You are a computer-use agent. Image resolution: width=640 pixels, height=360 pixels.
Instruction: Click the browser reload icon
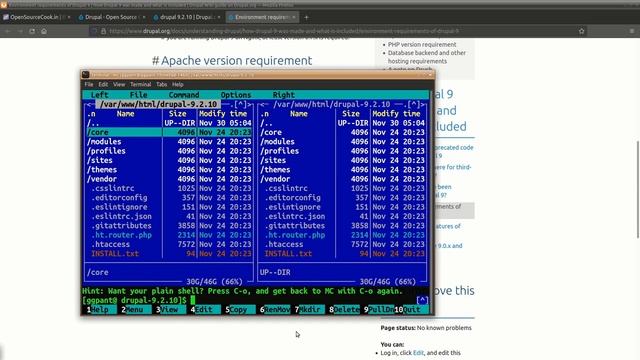(32, 31)
